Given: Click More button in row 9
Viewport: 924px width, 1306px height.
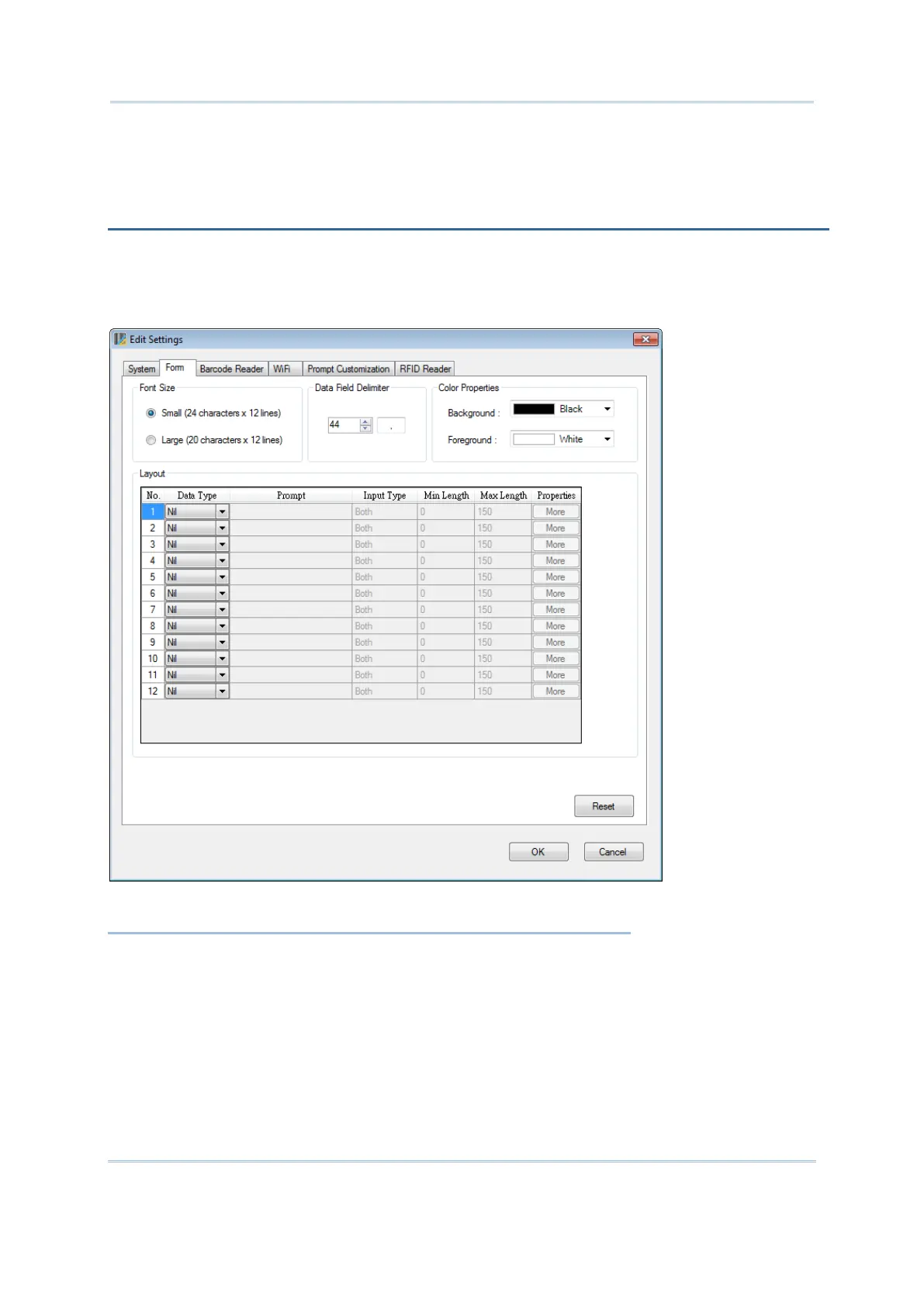Looking at the screenshot, I should click(555, 643).
